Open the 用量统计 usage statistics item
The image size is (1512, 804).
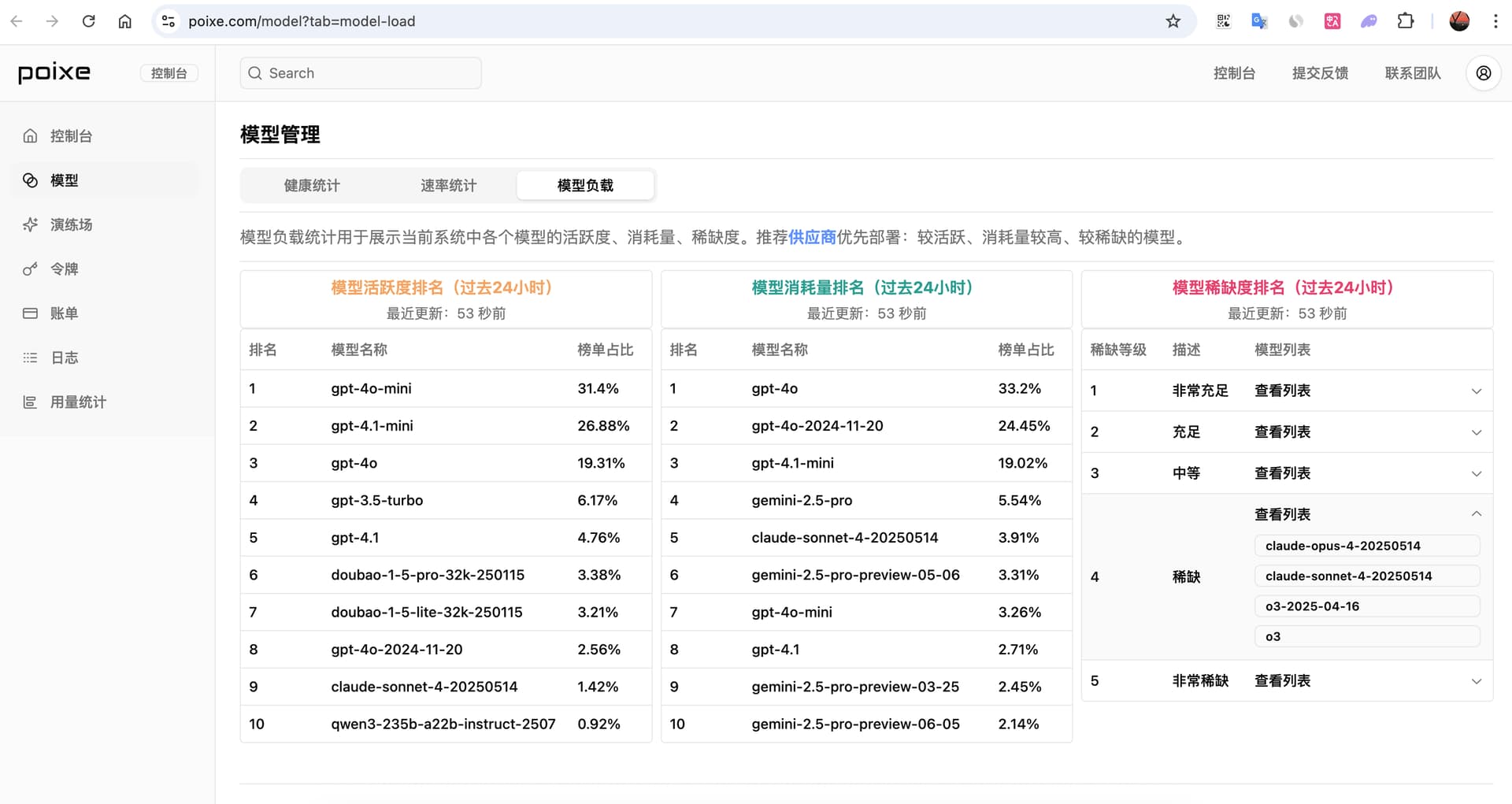click(x=77, y=402)
